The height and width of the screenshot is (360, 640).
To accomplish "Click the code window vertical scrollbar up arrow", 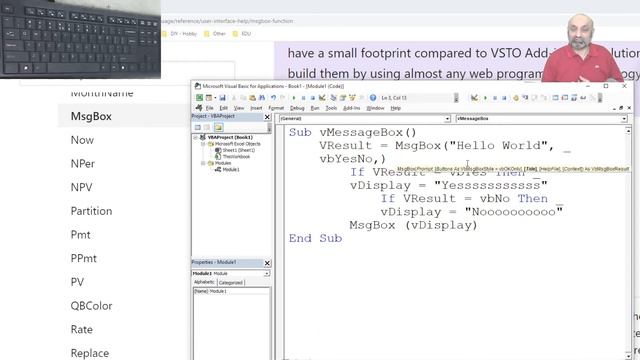I will [x=628, y=131].
